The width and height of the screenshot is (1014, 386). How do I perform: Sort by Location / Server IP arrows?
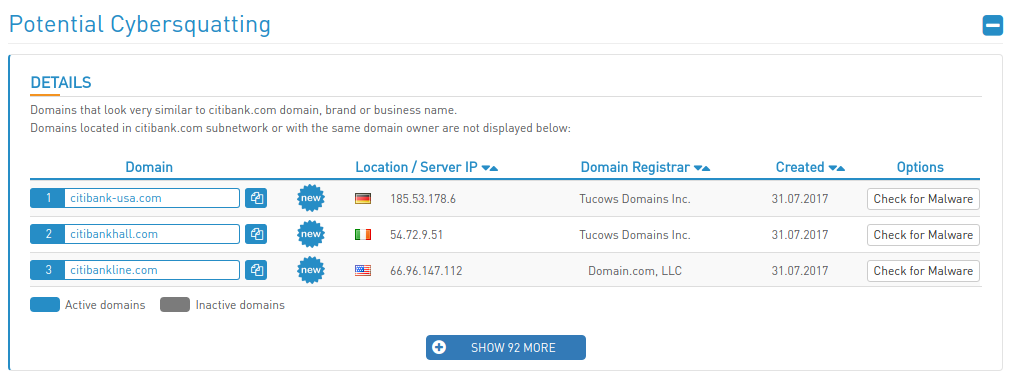(490, 168)
